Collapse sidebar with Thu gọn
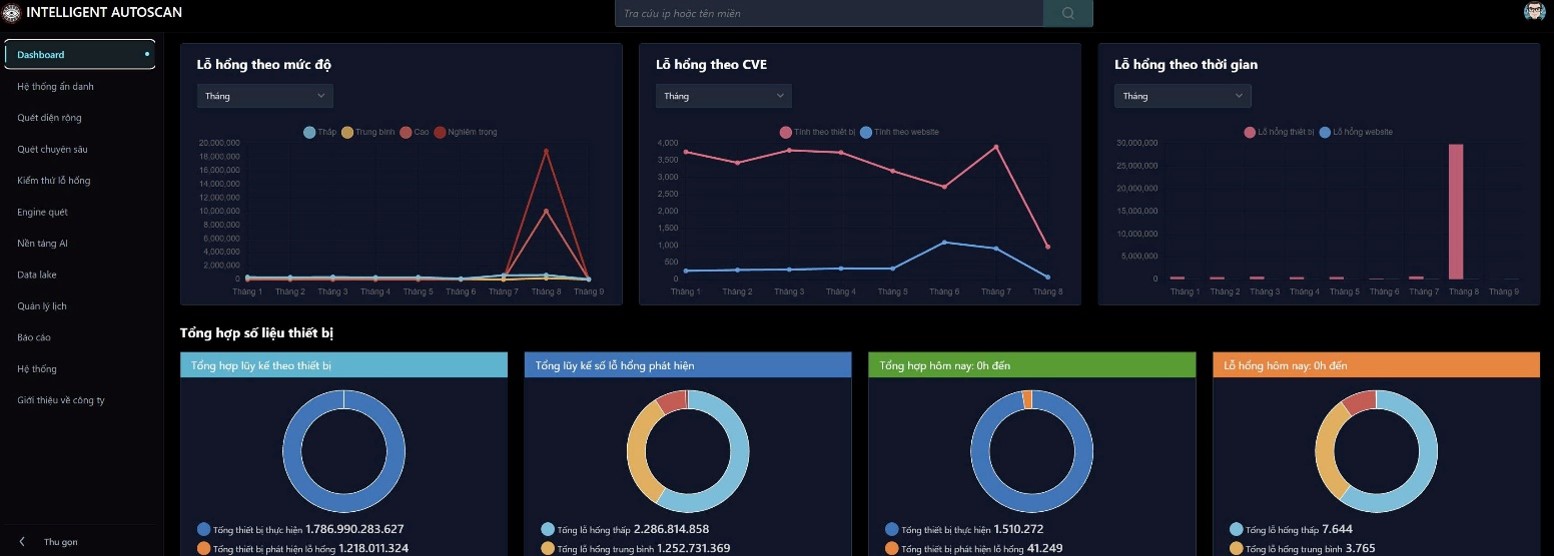Viewport: 1554px width, 556px height. click(x=61, y=542)
